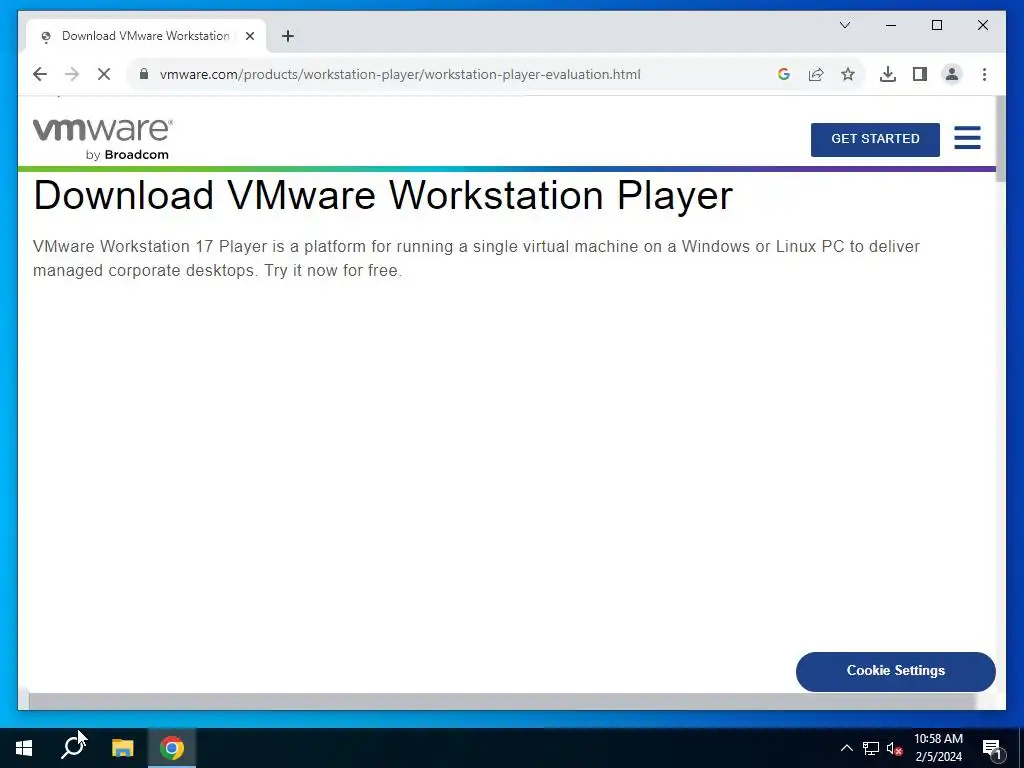
Task: Open a new tab with plus button
Action: click(x=287, y=36)
